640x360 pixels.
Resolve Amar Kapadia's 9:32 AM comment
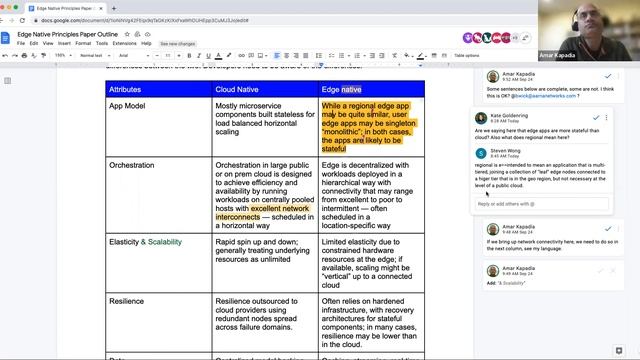[x=608, y=76]
